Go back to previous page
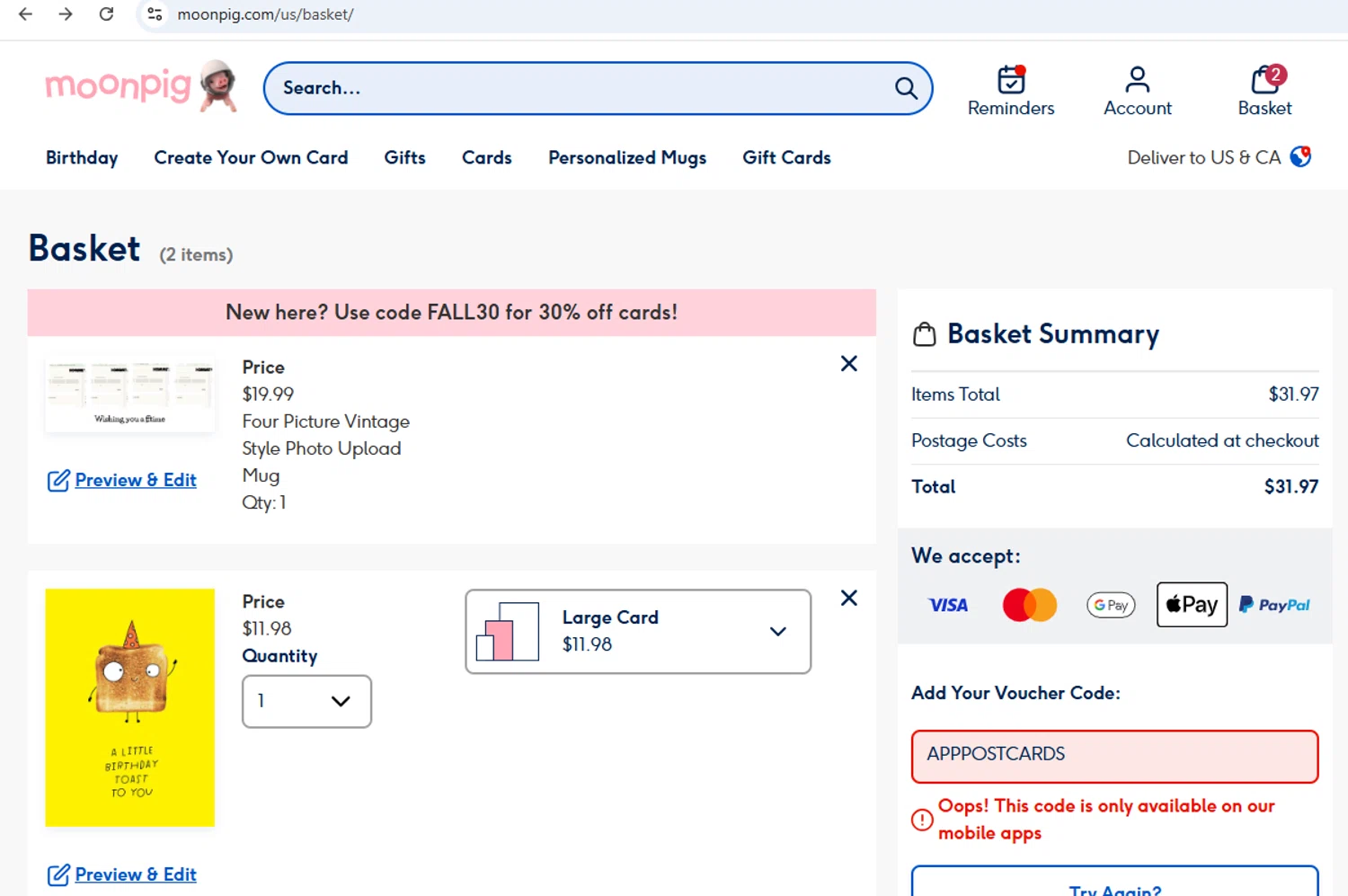 pos(25,14)
